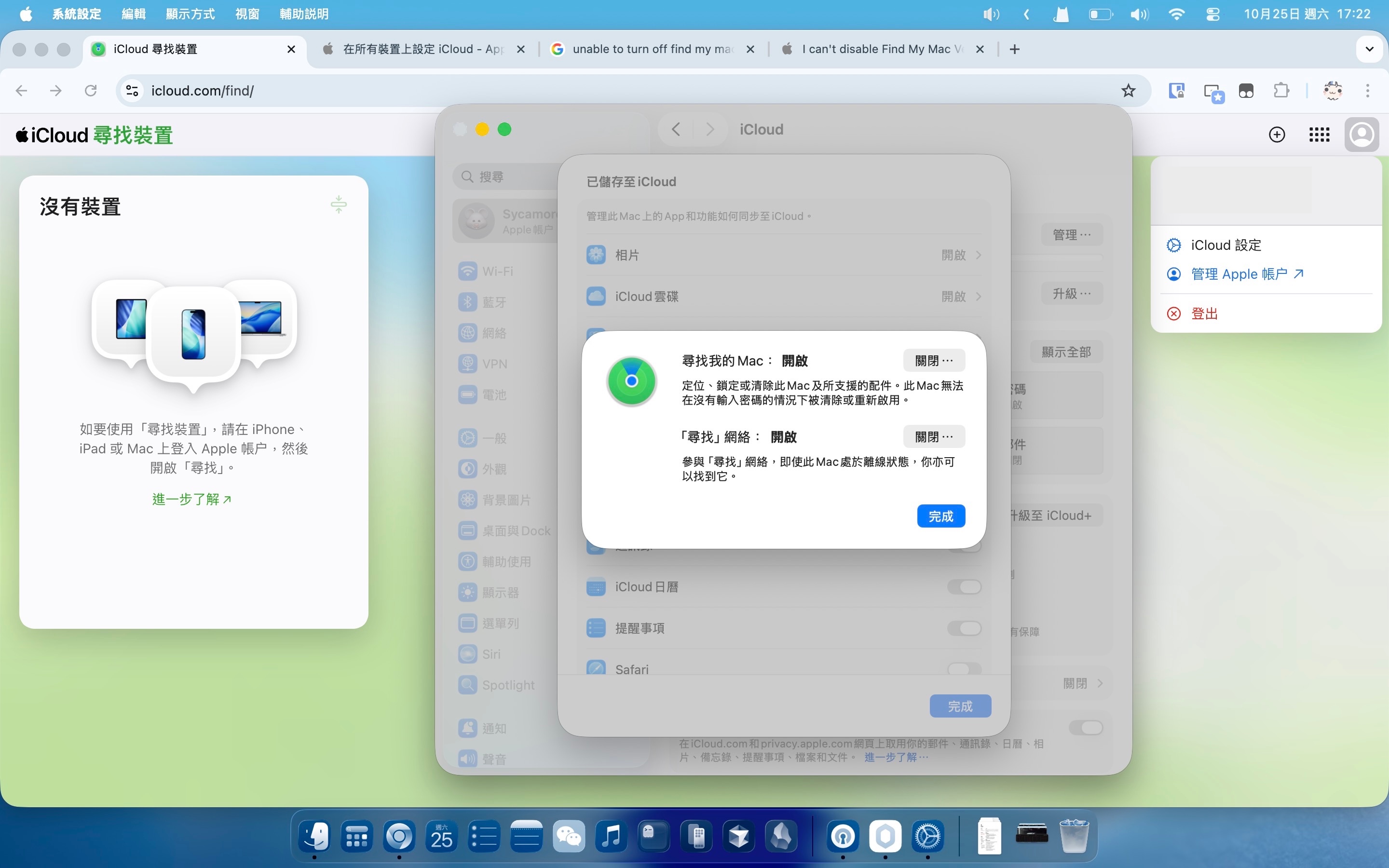Screen dimensions: 1389x868
Task: Expand the Chrome tab search chevron
Action: pyautogui.click(x=1369, y=49)
